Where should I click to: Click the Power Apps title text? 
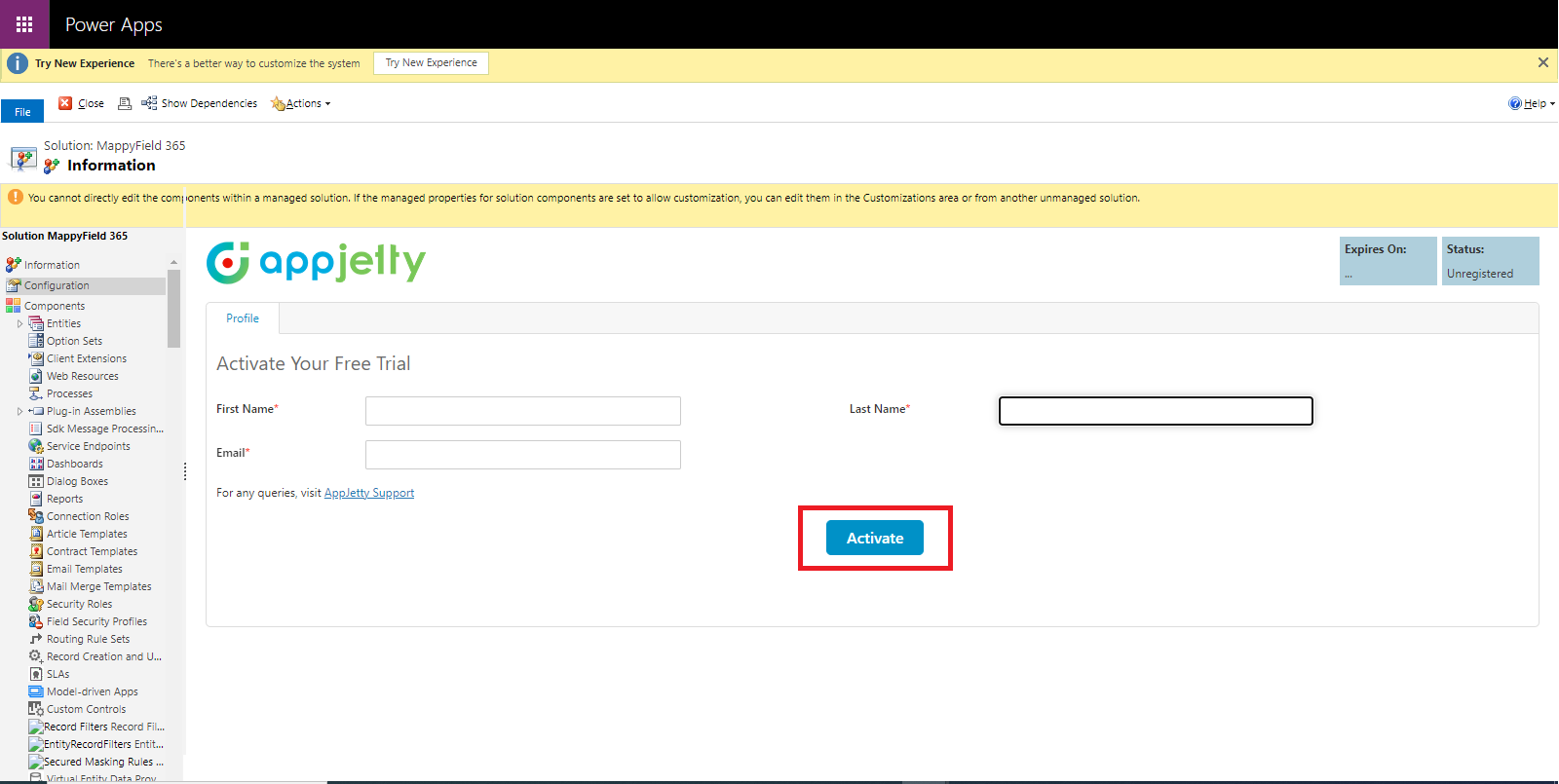(x=114, y=24)
